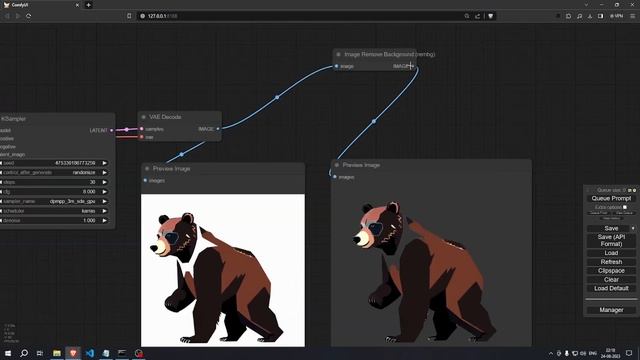Image resolution: width=640 pixels, height=360 pixels.
Task: Open a new browser tab
Action: point(89,5)
